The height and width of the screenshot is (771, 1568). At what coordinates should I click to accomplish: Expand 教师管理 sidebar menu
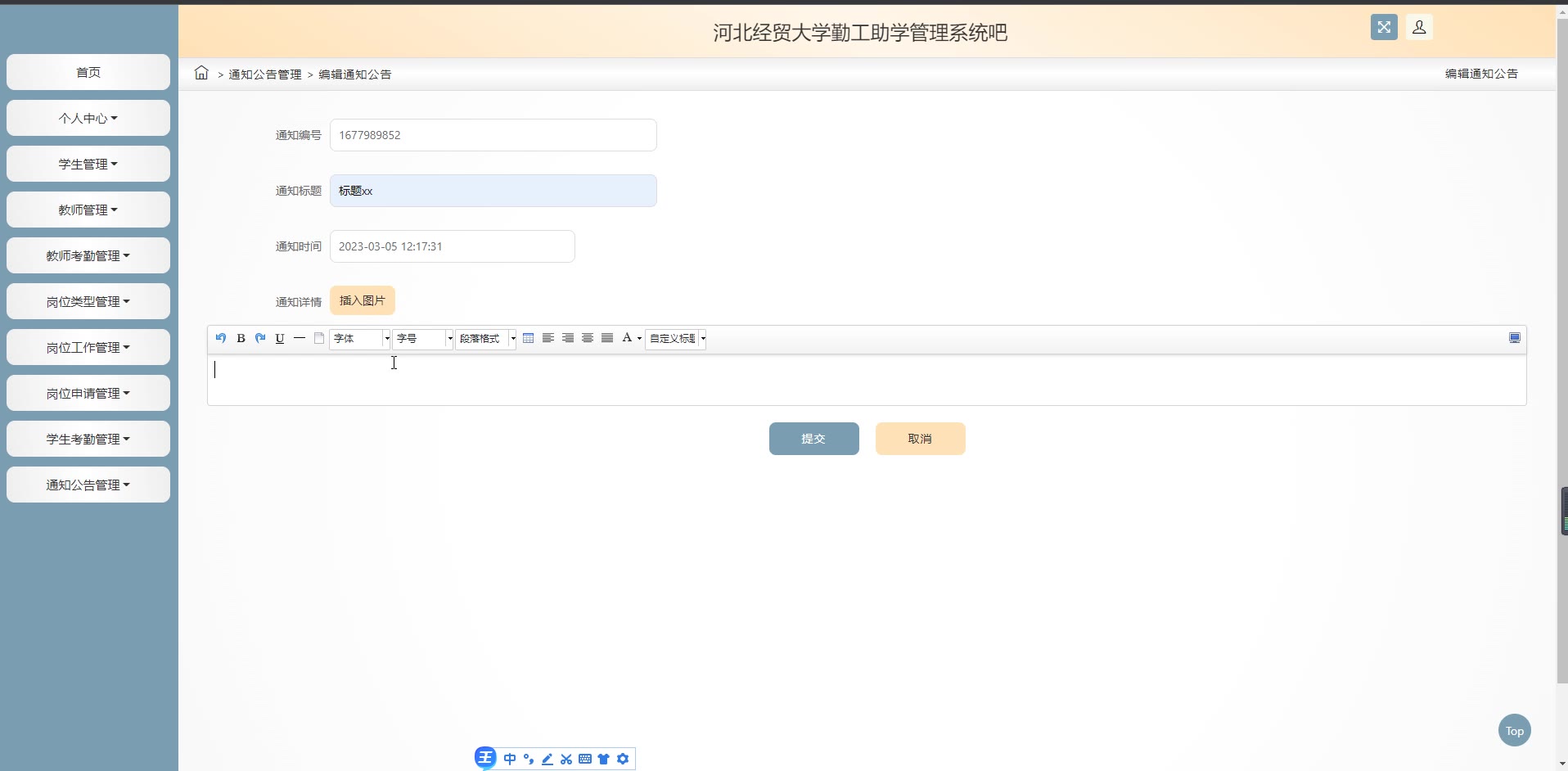point(88,210)
